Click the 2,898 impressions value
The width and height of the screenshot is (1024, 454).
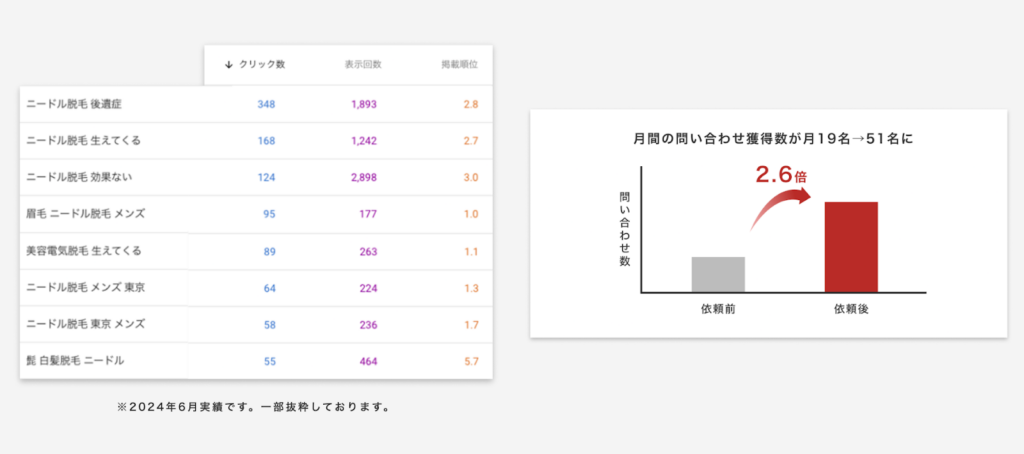click(x=362, y=177)
